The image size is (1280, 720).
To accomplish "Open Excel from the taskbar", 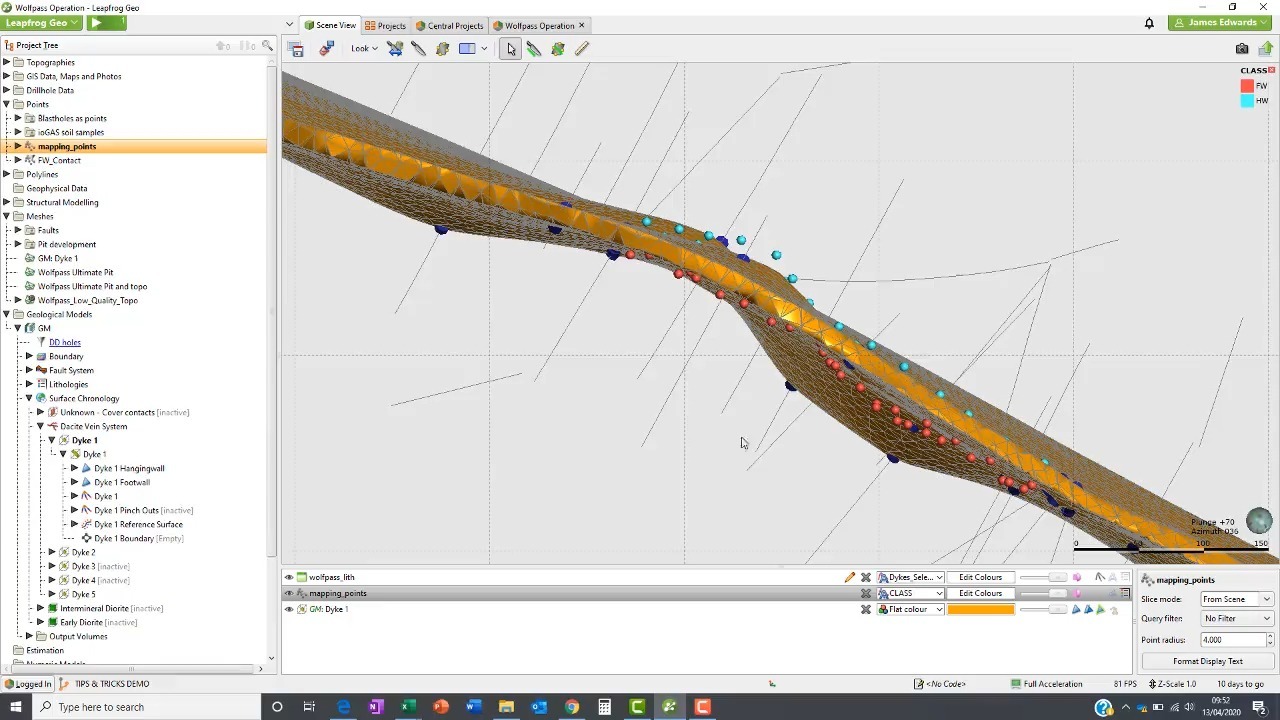I will (x=408, y=707).
